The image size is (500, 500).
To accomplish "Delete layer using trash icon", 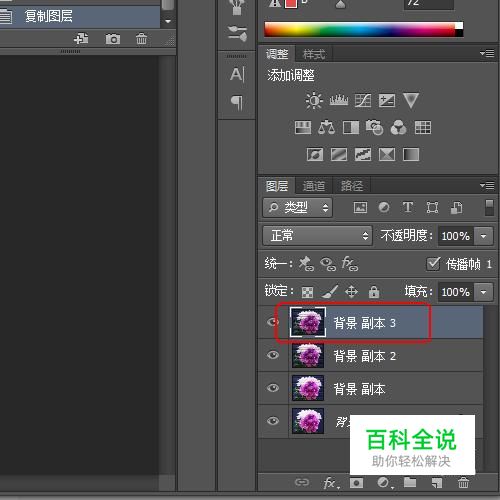I will pos(463,482).
